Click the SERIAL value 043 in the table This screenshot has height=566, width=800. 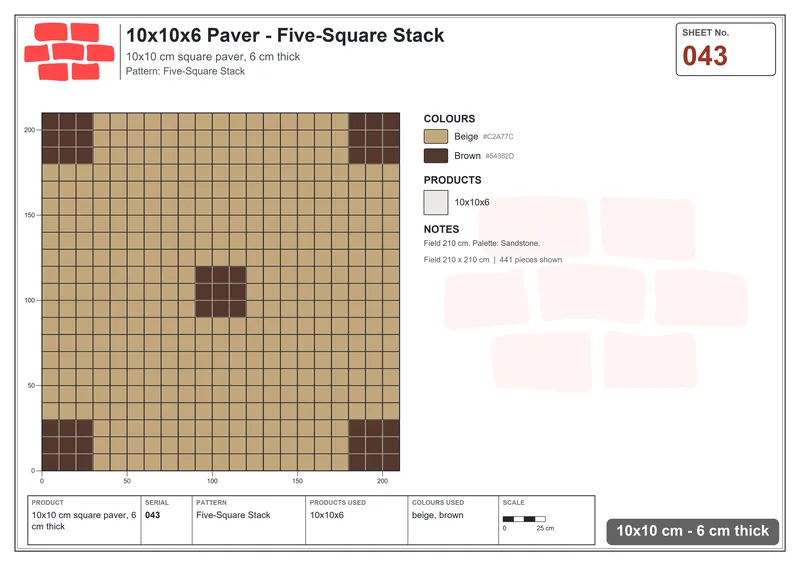[153, 515]
